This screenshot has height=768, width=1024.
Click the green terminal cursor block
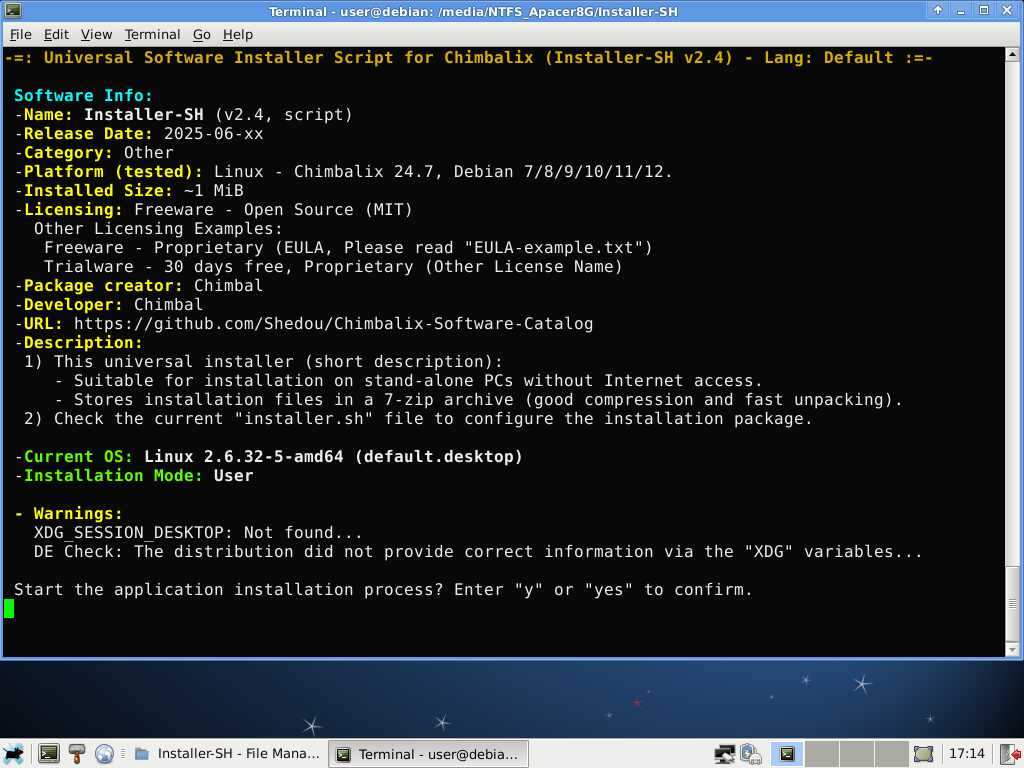[x=9, y=609]
